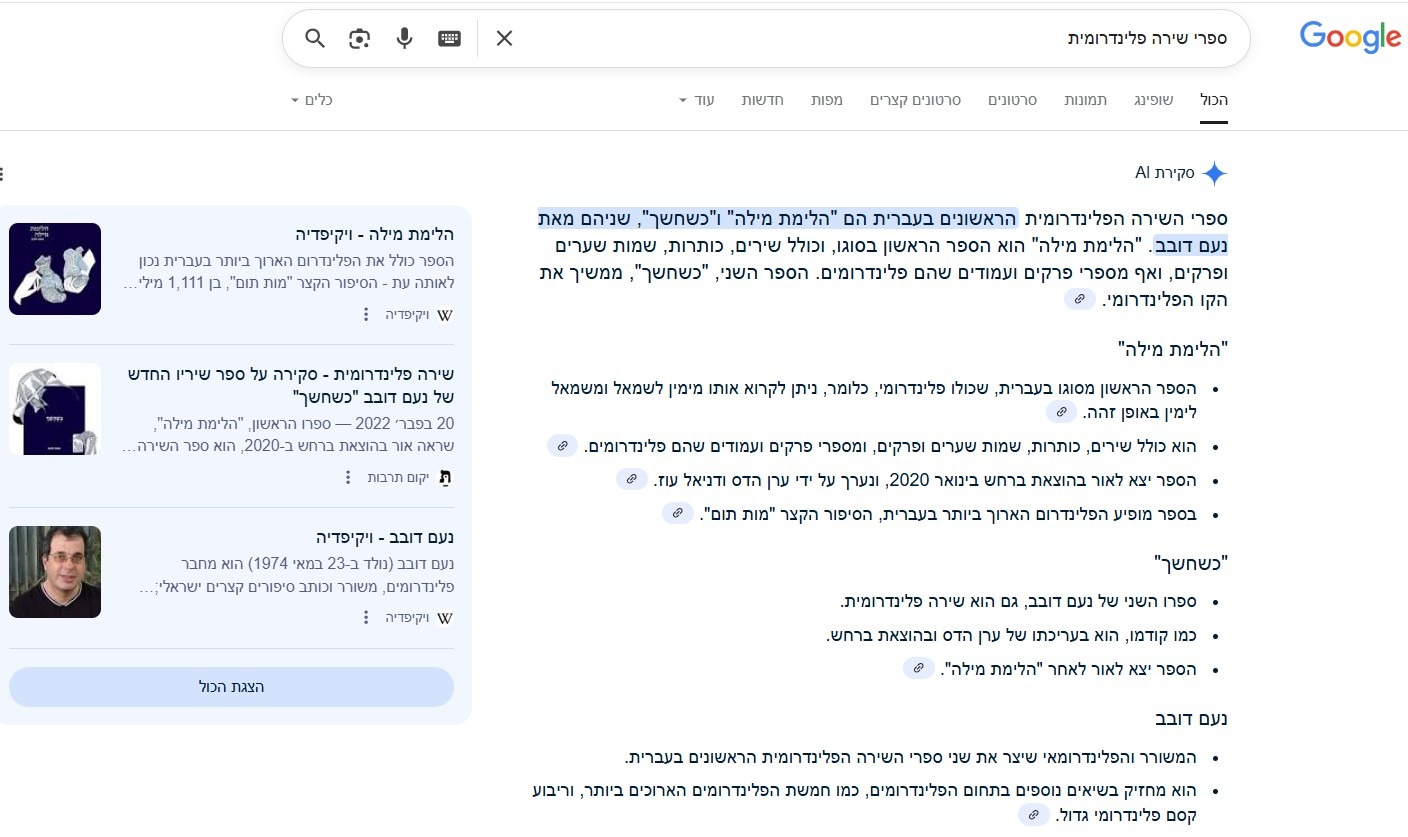This screenshot has height=837, width=1408.
Task: Start voice search with the microphone icon
Action: point(404,37)
